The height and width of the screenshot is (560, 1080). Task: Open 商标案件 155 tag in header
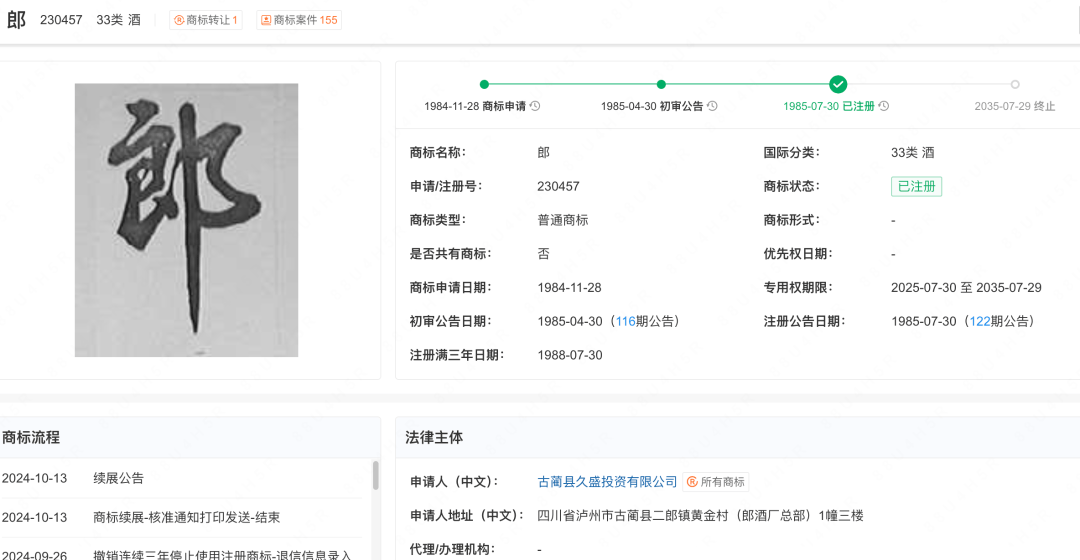[299, 20]
